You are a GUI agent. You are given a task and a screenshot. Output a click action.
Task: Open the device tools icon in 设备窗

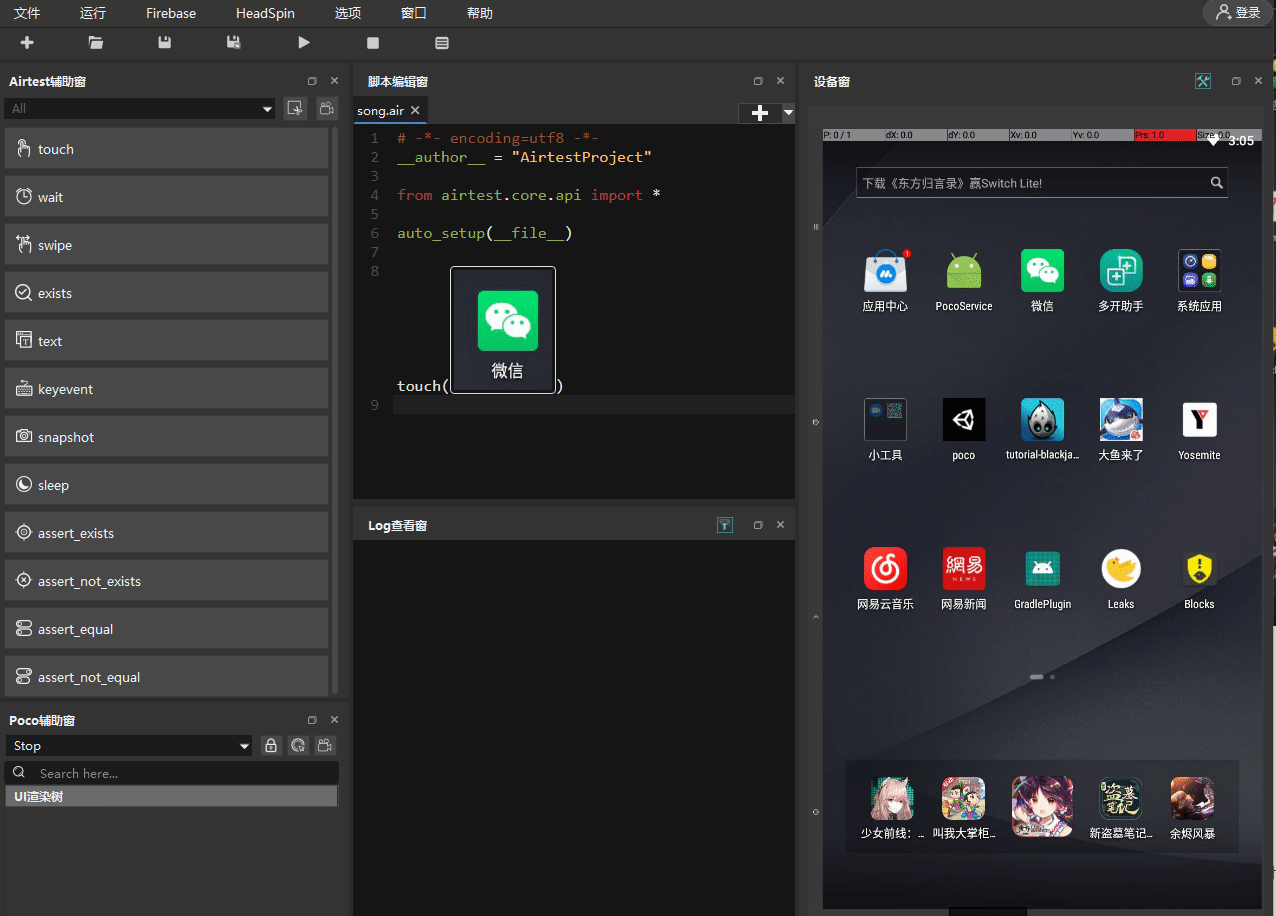[x=1203, y=81]
